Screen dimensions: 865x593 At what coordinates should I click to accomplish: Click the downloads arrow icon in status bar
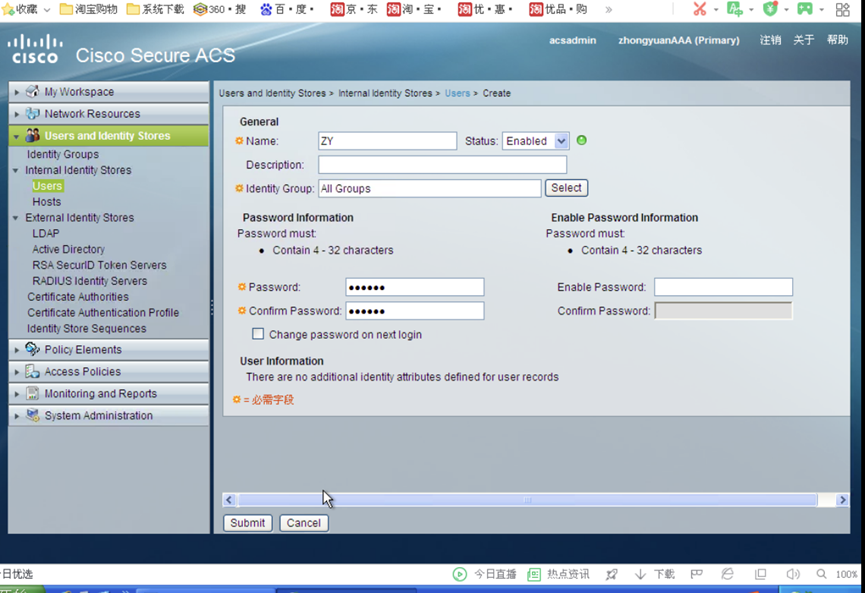tap(640, 574)
